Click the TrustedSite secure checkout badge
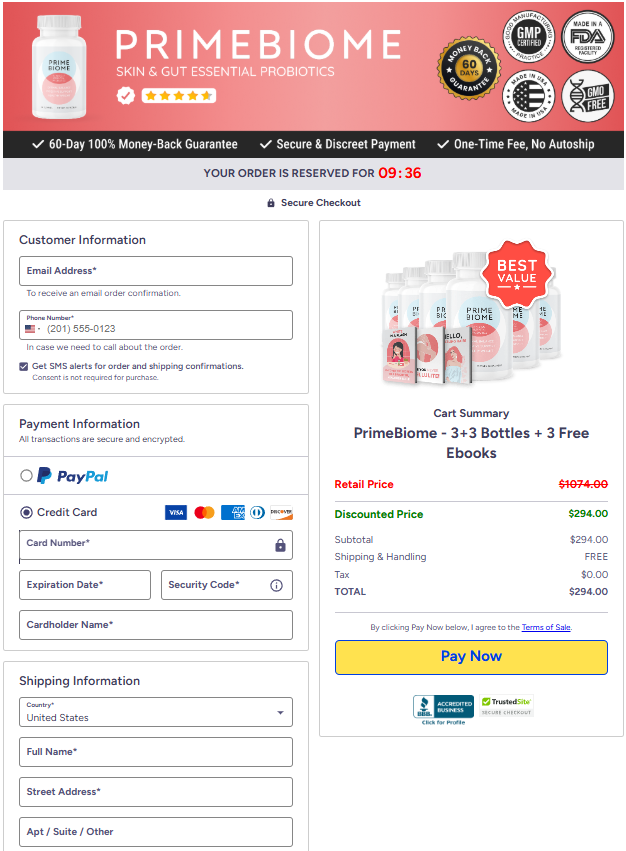 tap(507, 706)
